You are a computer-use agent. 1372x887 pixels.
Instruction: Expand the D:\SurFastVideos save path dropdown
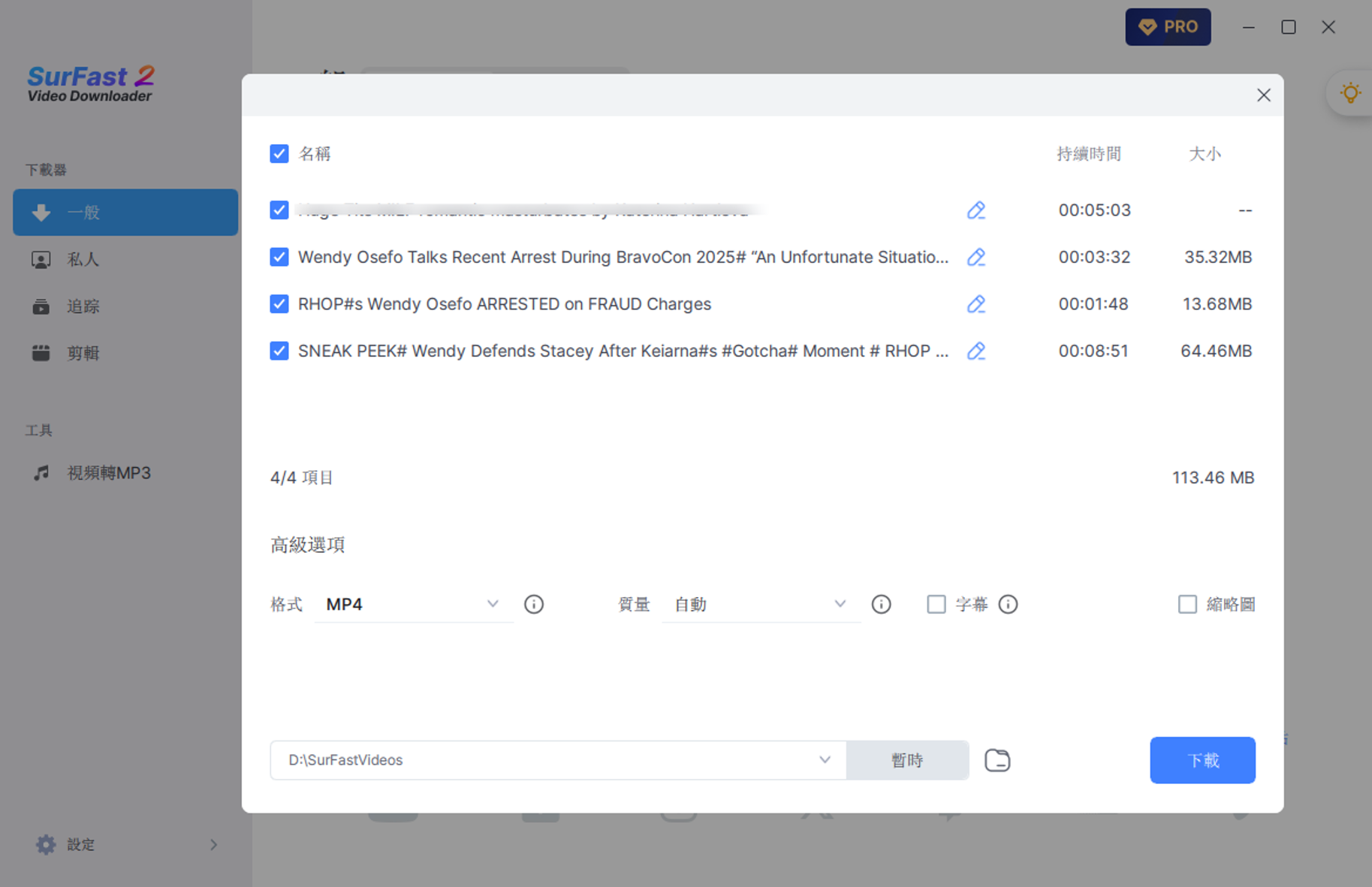coord(825,760)
